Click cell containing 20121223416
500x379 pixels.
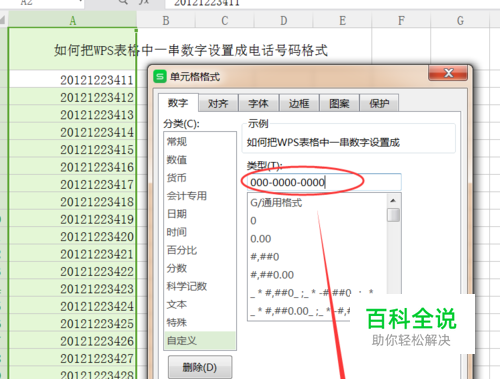coord(73,167)
